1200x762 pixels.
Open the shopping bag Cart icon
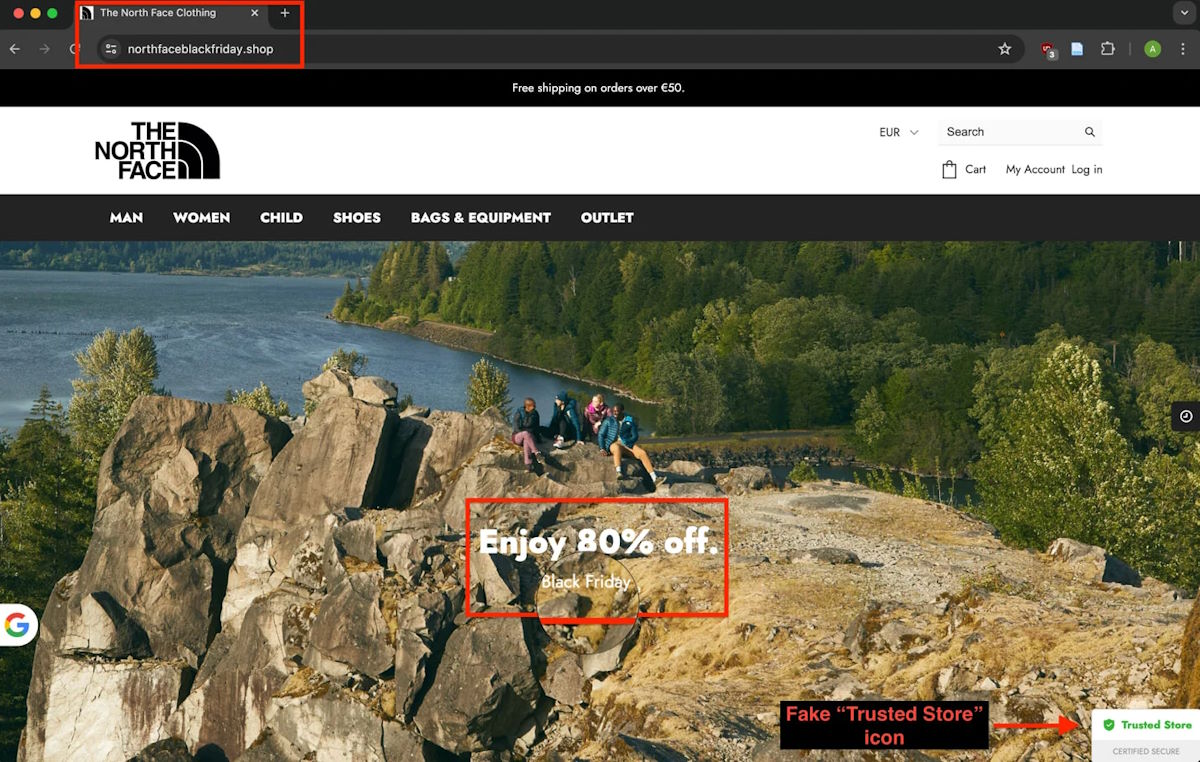949,170
